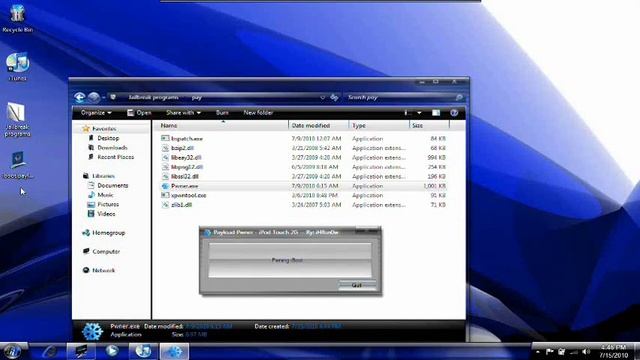Screen dimensions: 640x360
Task: Click Jailbreak programs in address path
Action: [x=153, y=97]
